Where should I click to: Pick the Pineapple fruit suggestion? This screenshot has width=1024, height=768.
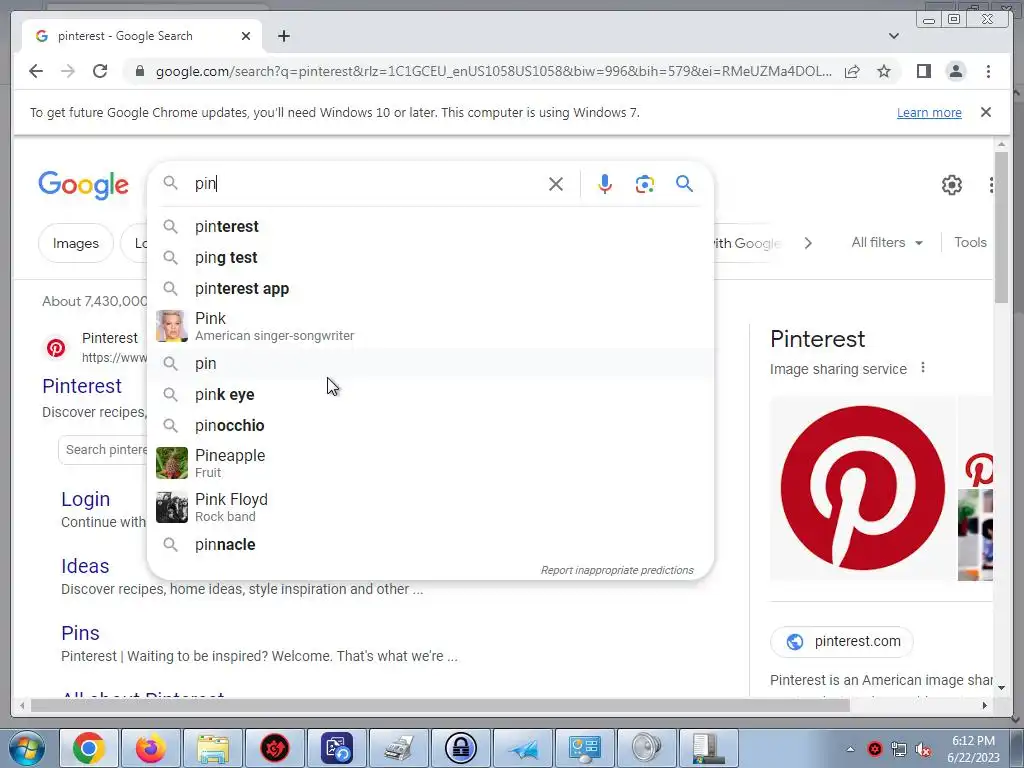pos(431,463)
